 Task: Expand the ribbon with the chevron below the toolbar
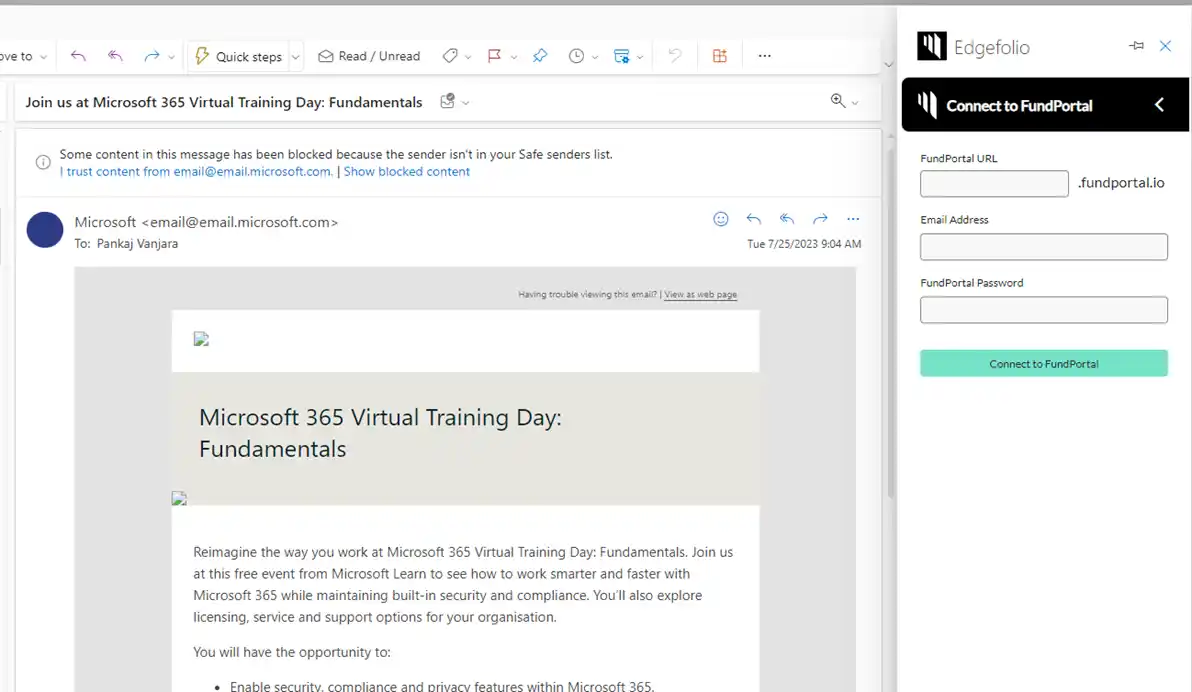point(888,65)
